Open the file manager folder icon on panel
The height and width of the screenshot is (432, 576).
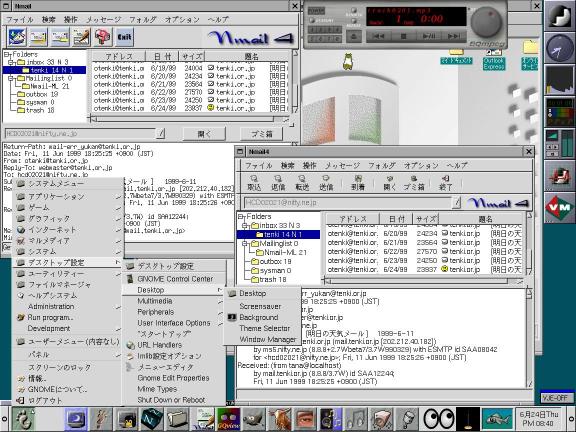(x=178, y=419)
